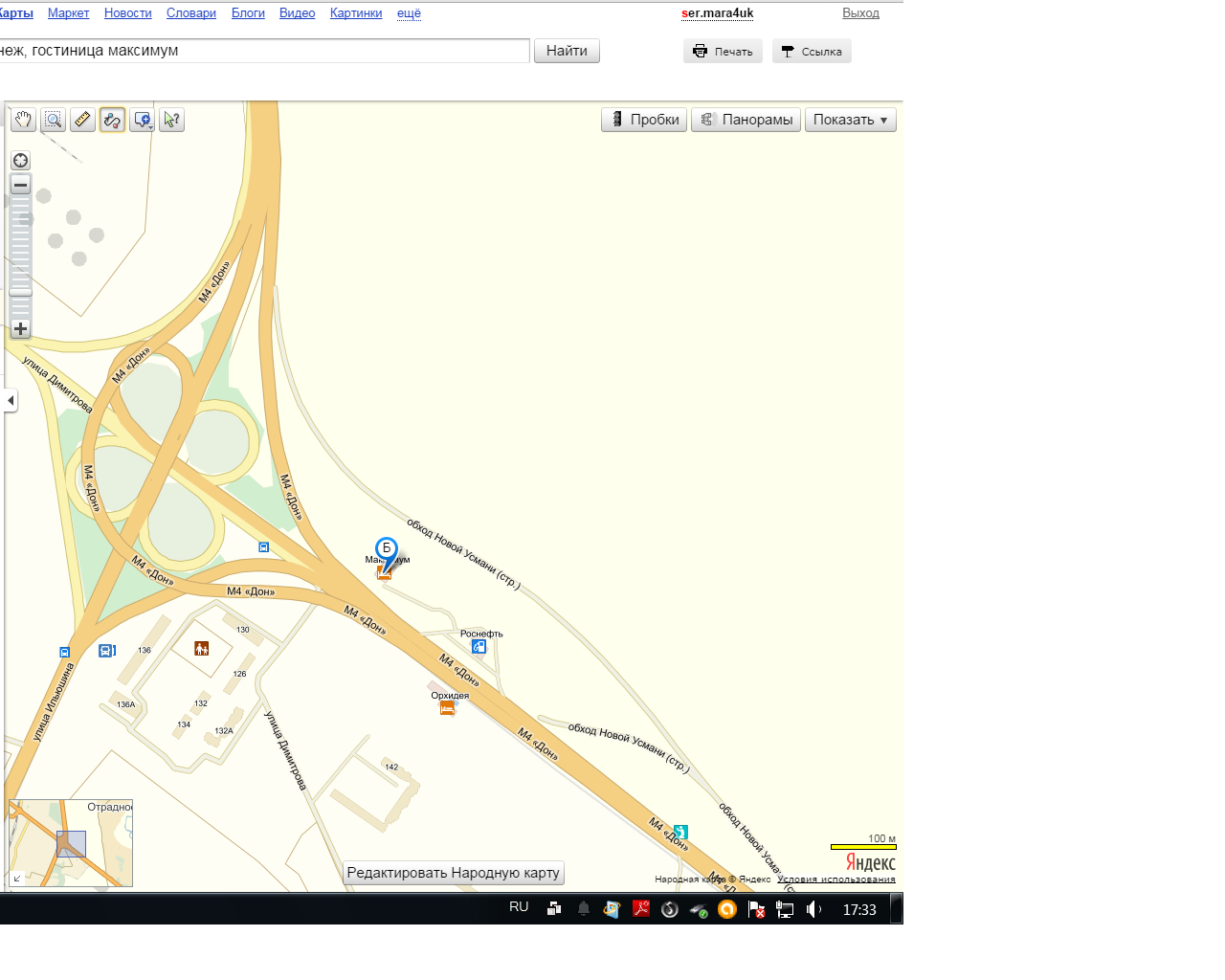The width and height of the screenshot is (1225, 980).
Task: Click the cyan pedestrian icon on M4
Action: [680, 832]
